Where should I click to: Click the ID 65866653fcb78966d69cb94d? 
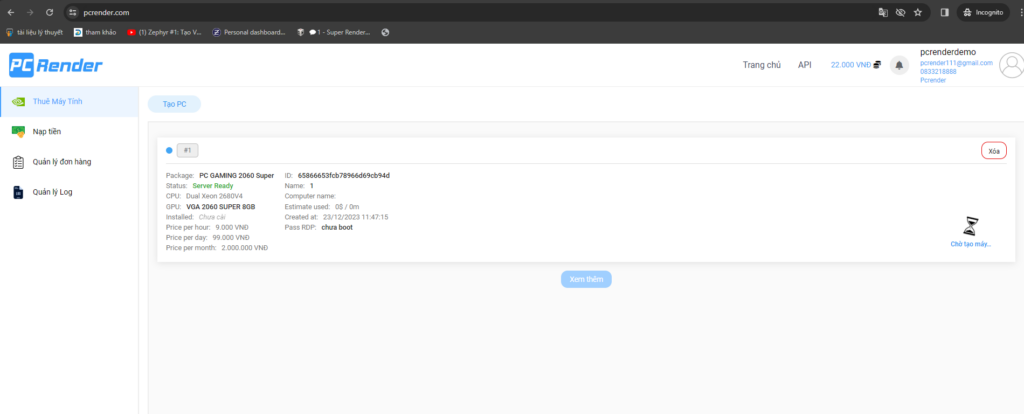[344, 175]
